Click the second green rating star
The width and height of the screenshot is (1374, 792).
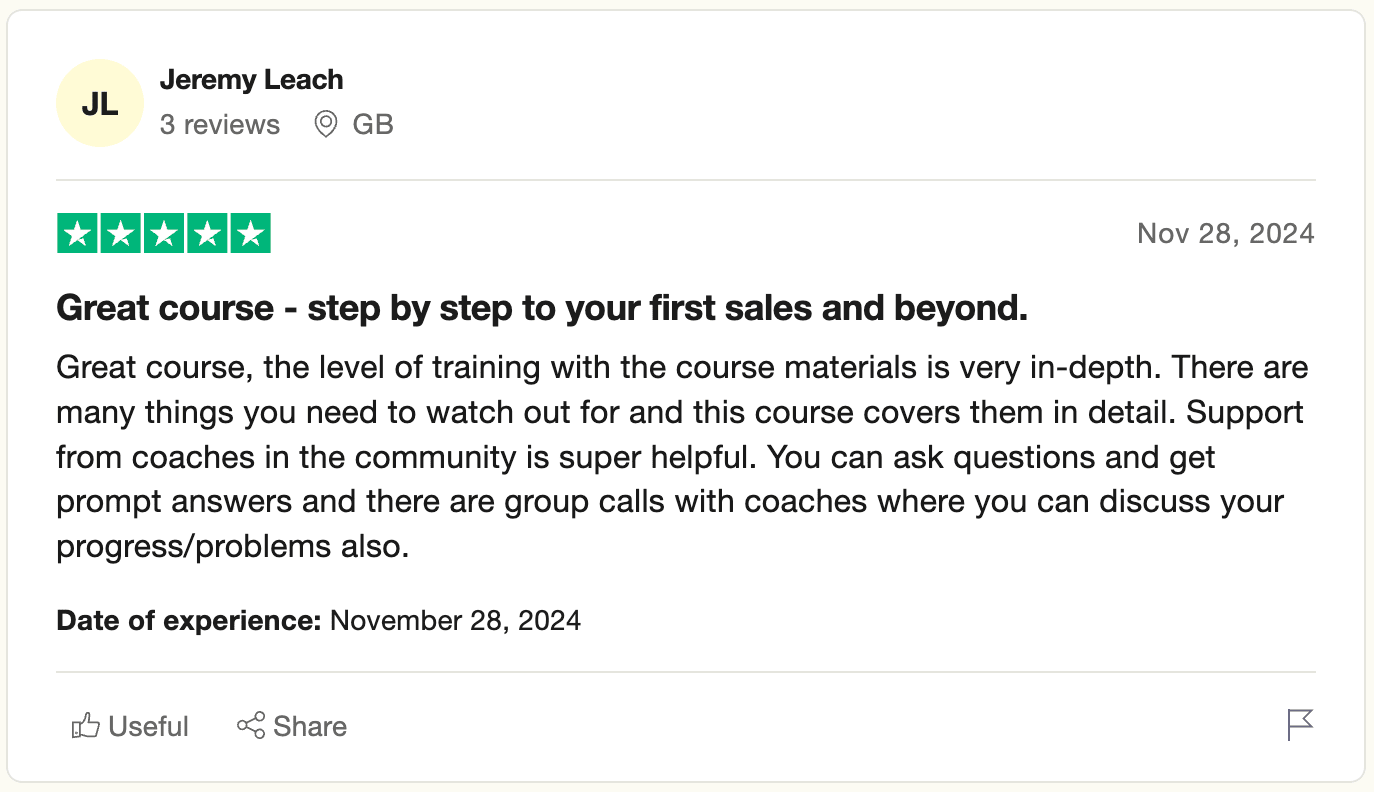120,234
